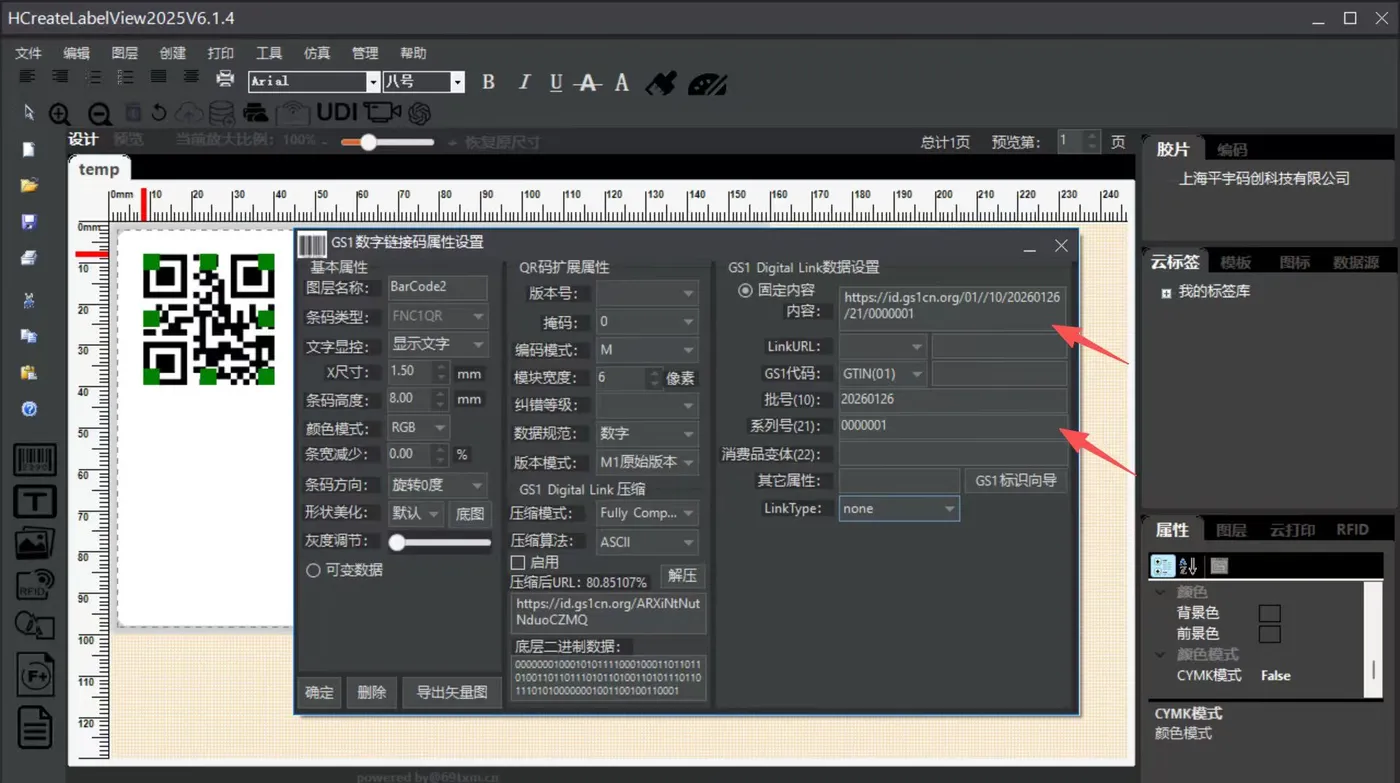This screenshot has height=783, width=1400.
Task: Select the image tool in the sidebar
Action: pyautogui.click(x=35, y=543)
